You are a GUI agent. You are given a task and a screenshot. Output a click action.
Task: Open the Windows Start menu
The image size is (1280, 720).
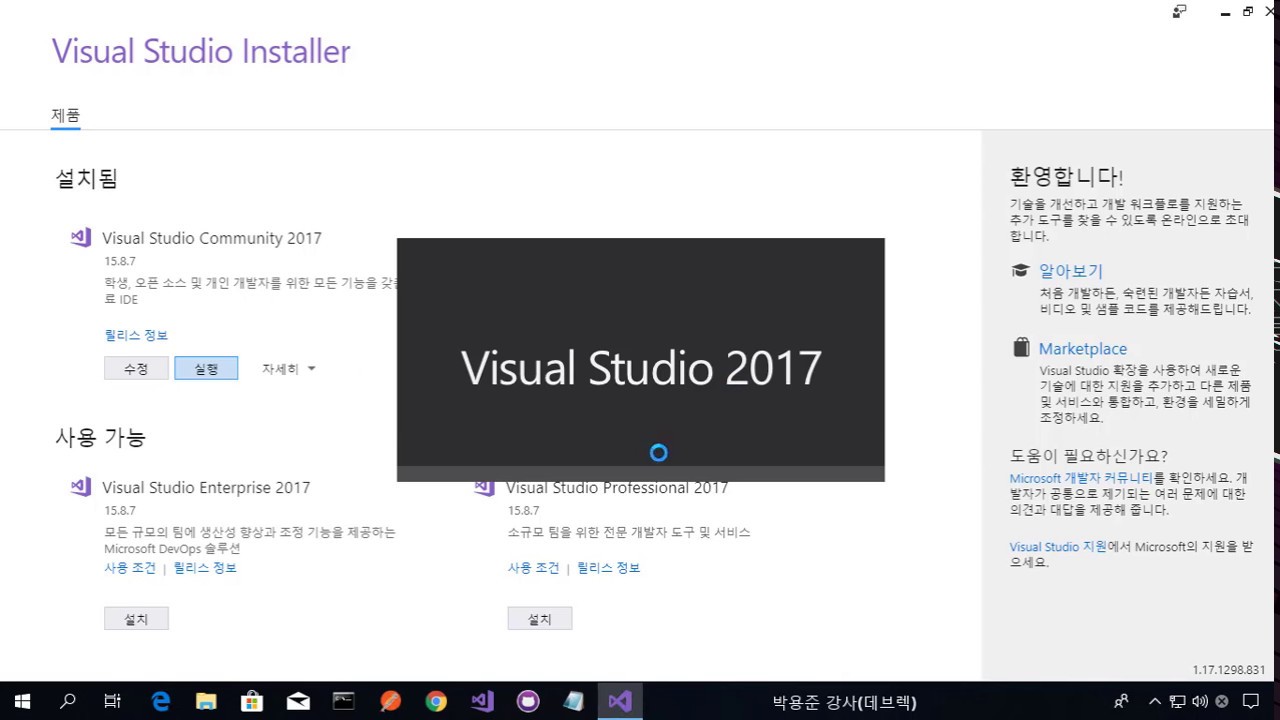pyautogui.click(x=22, y=701)
